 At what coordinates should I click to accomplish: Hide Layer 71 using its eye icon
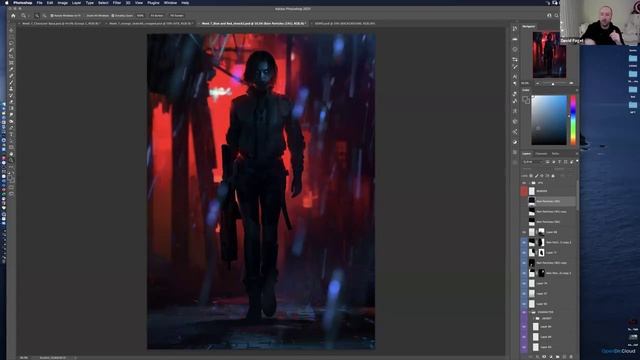pos(524,253)
